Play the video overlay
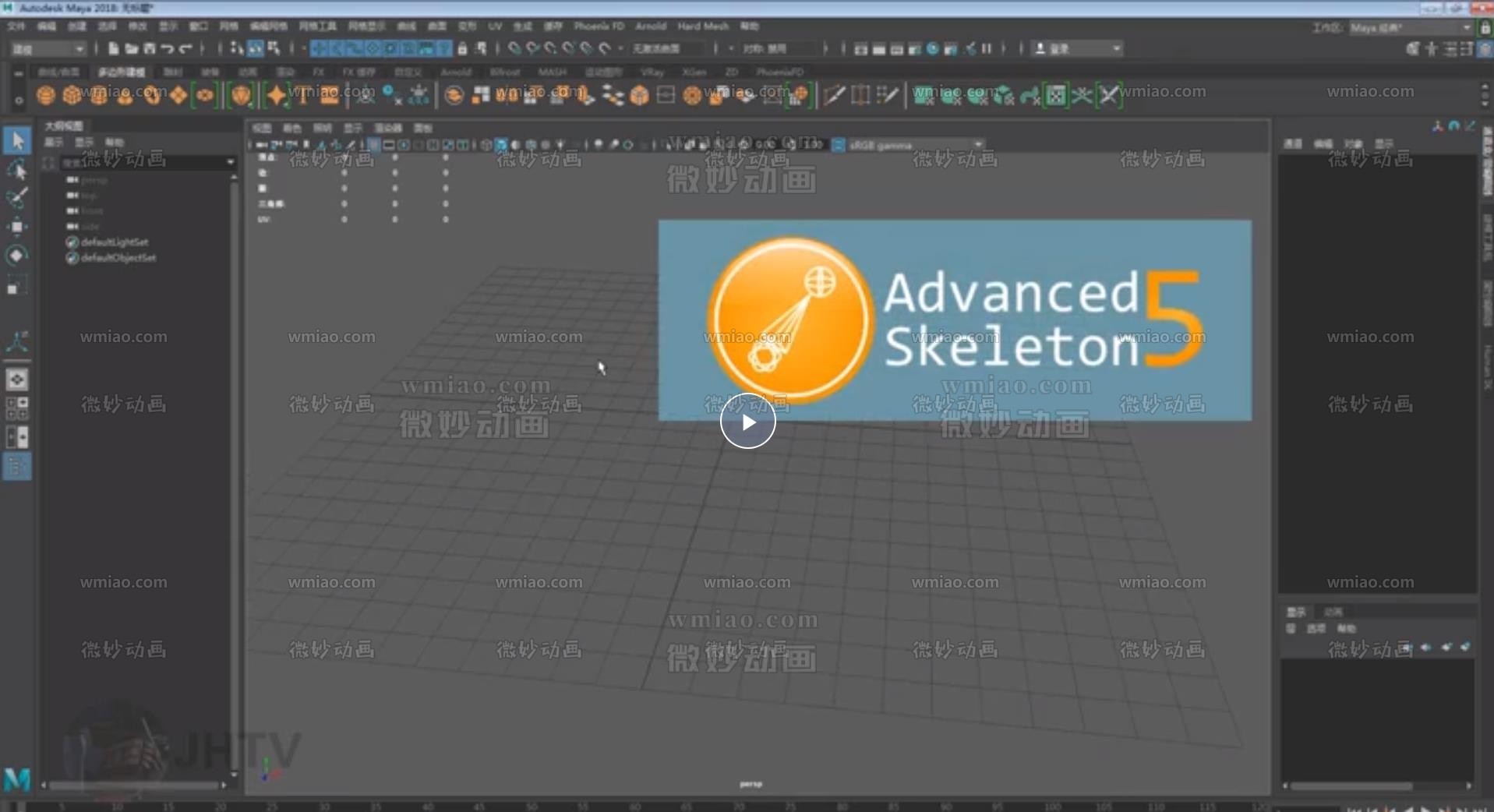The image size is (1494, 812). (747, 422)
